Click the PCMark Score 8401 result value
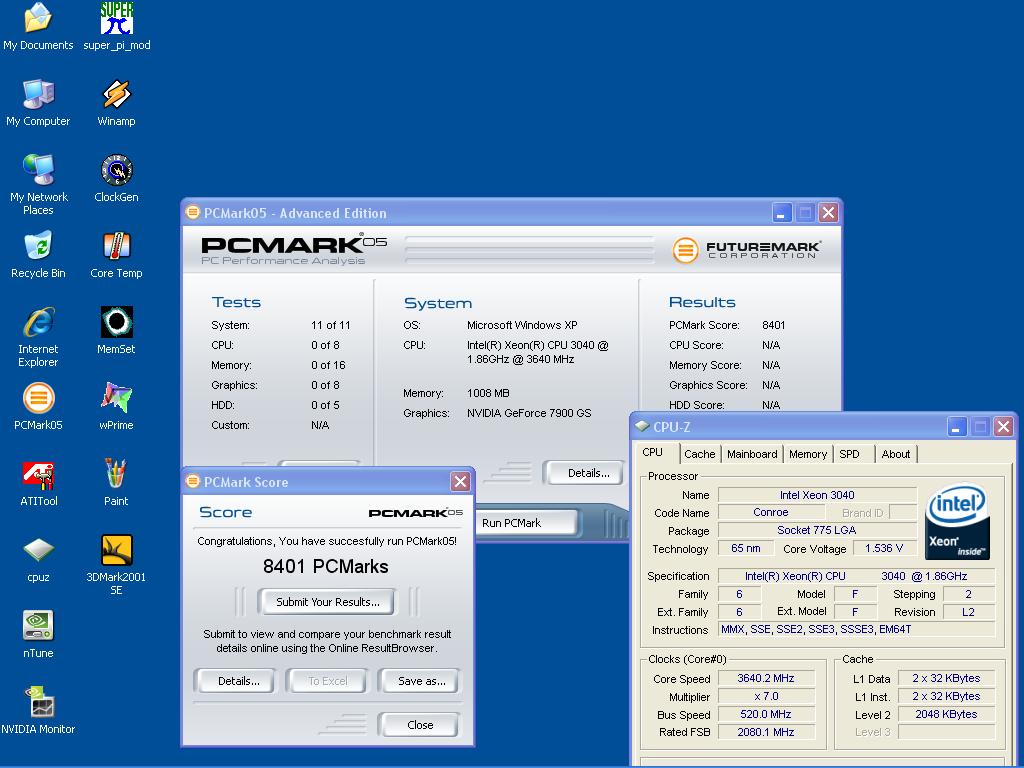Screen dimensions: 1024x768 [773, 325]
